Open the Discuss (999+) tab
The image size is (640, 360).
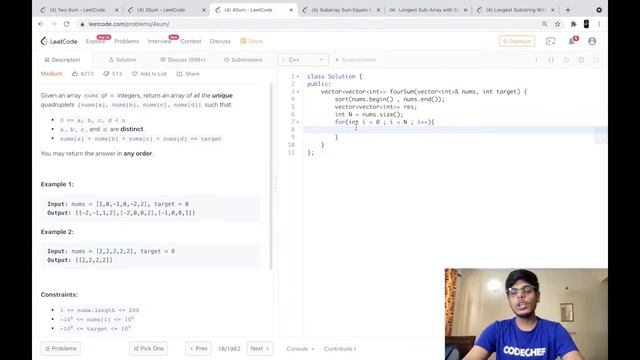(182, 60)
